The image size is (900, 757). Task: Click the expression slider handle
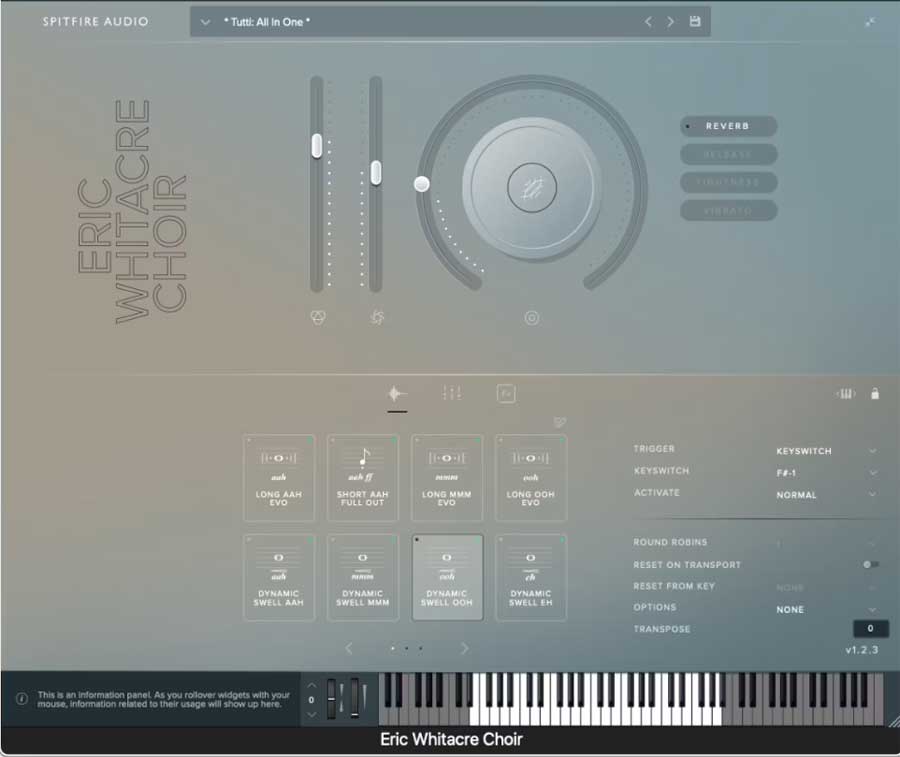317,145
